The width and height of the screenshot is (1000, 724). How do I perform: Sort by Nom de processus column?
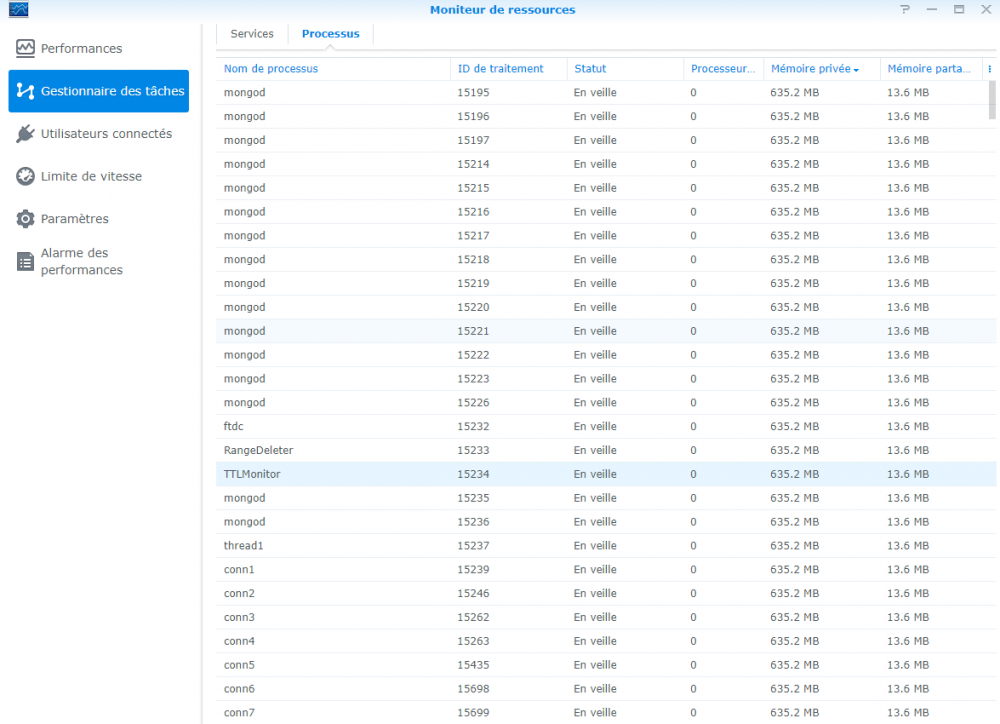(x=271, y=69)
